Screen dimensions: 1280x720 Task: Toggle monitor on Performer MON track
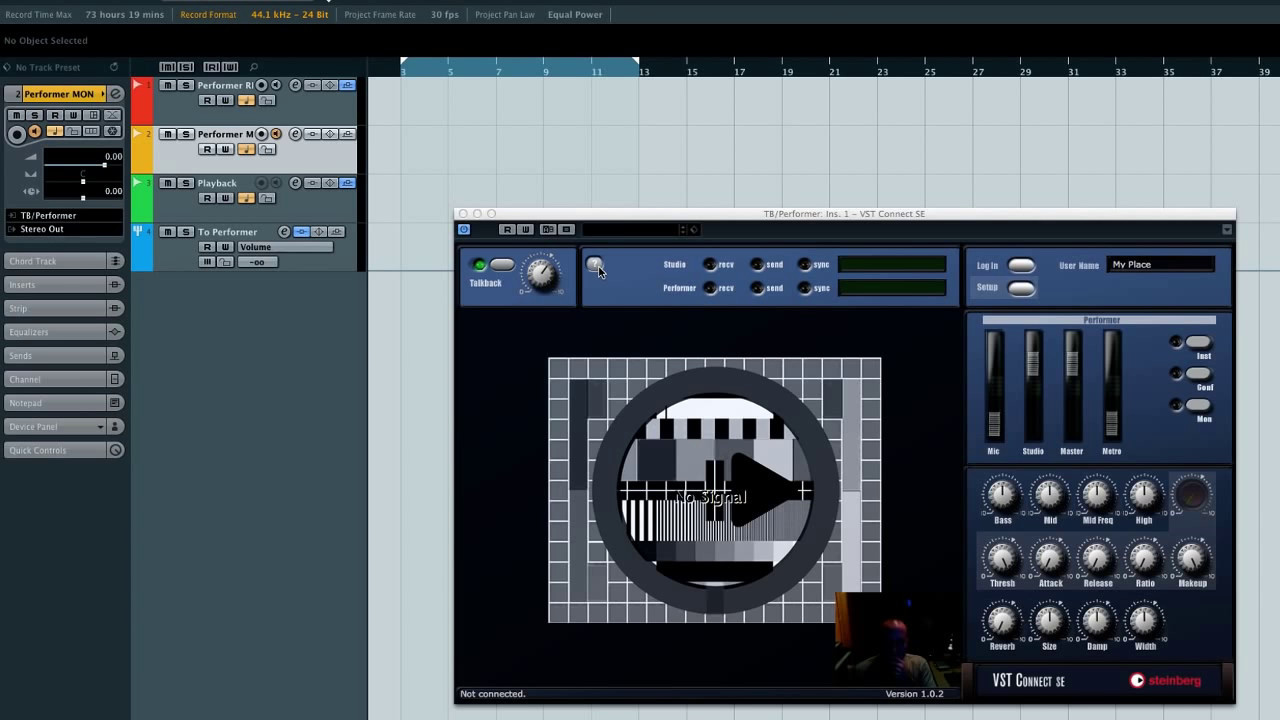[x=276, y=134]
